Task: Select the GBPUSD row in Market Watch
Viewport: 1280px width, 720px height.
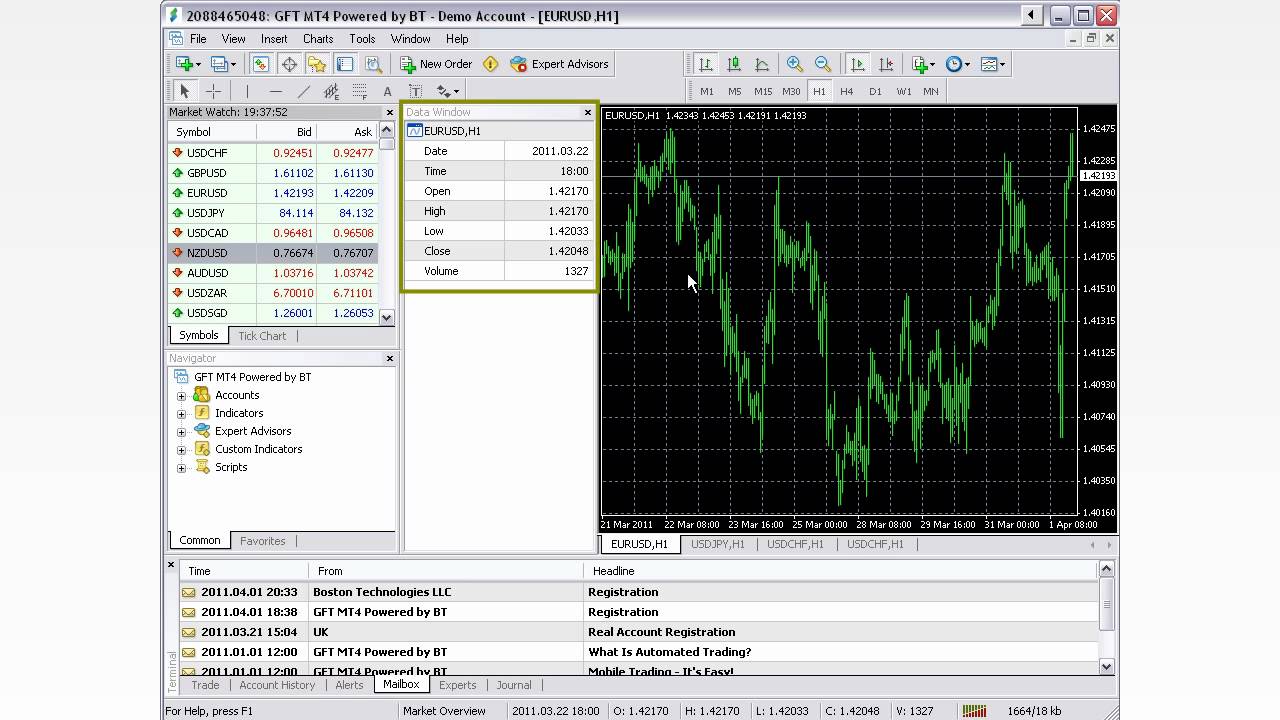Action: click(x=274, y=173)
